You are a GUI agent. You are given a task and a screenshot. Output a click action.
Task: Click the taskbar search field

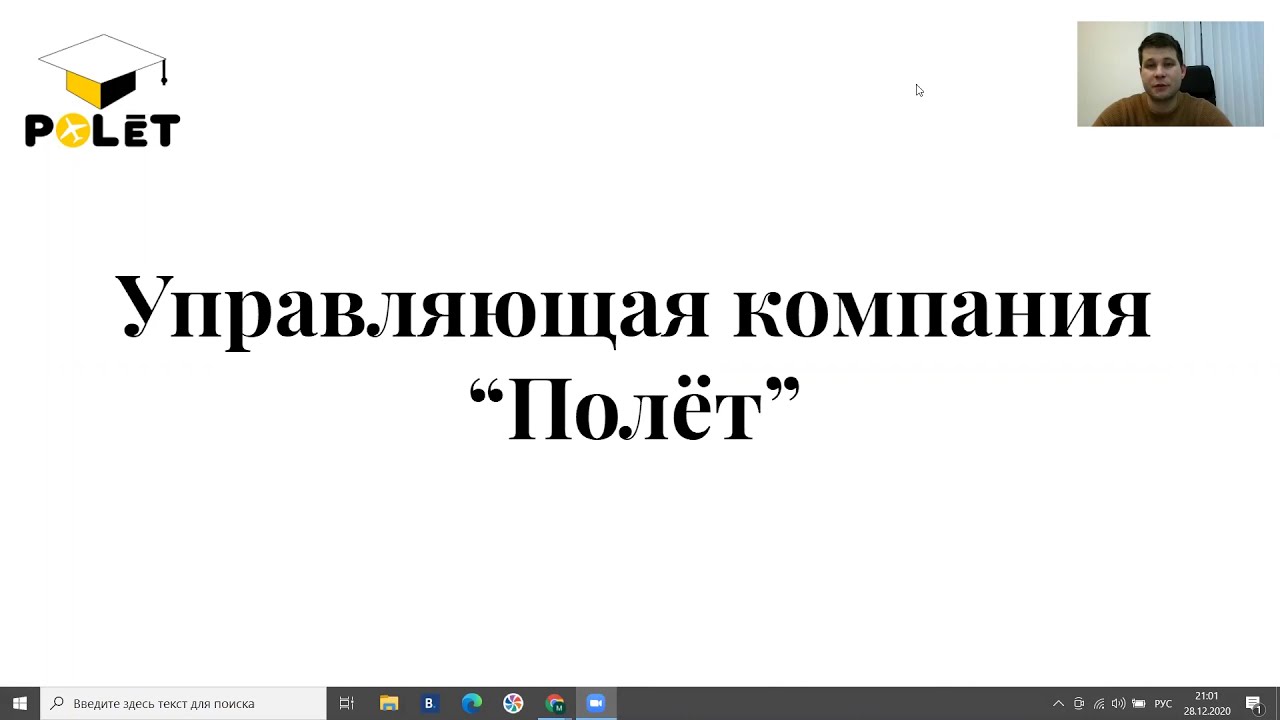click(x=183, y=703)
